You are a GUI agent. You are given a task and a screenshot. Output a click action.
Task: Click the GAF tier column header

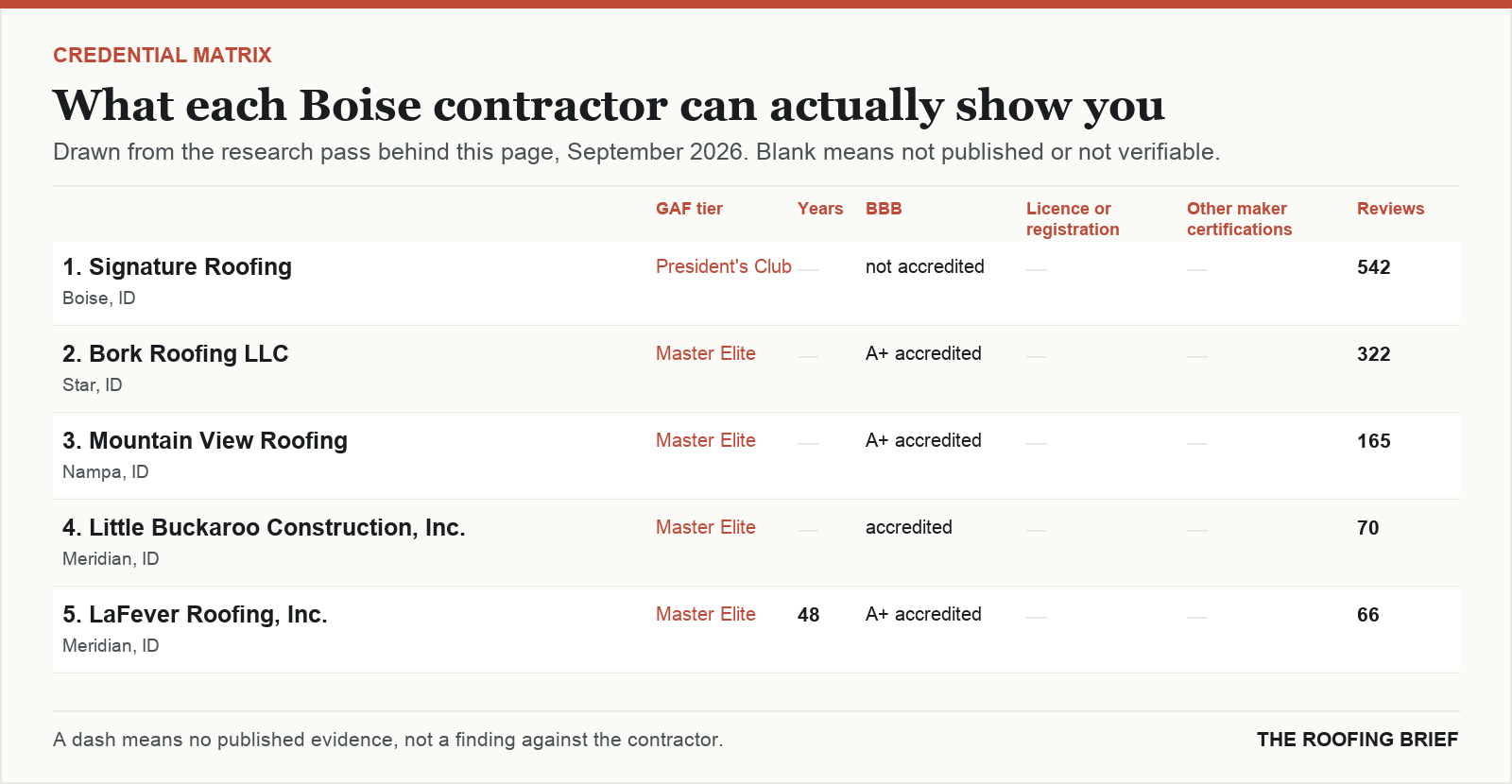(689, 209)
